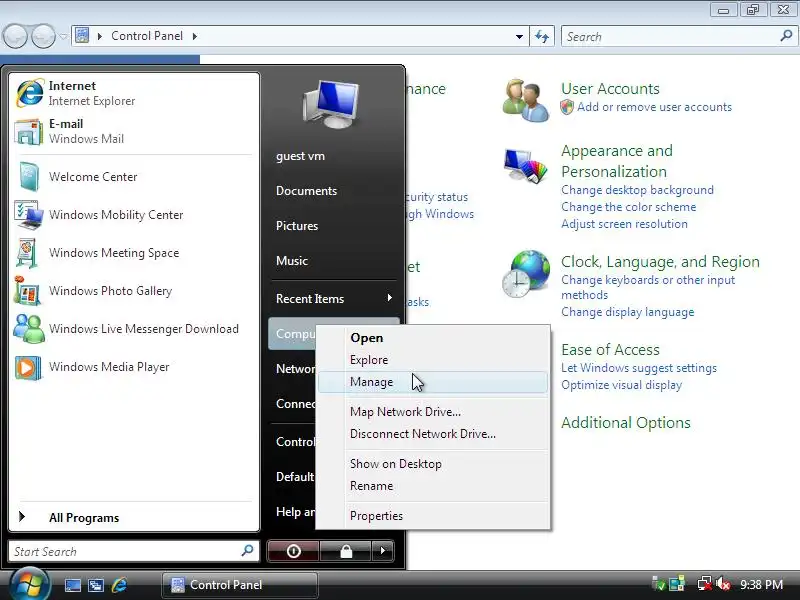Click the power button in Start menu
This screenshot has height=600, width=800.
[293, 551]
